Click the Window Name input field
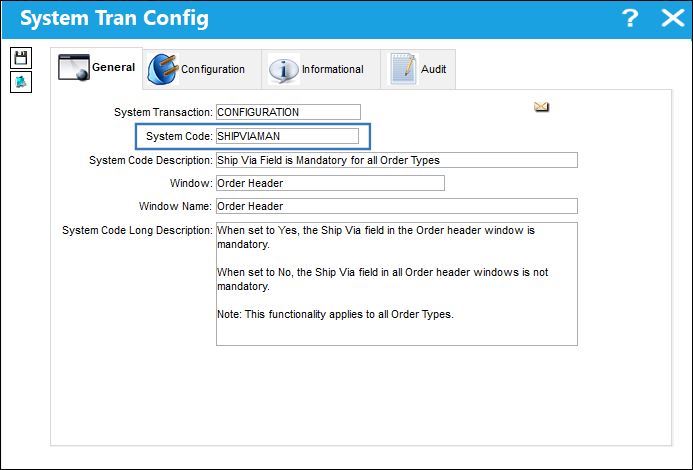This screenshot has width=693, height=470. (x=396, y=206)
